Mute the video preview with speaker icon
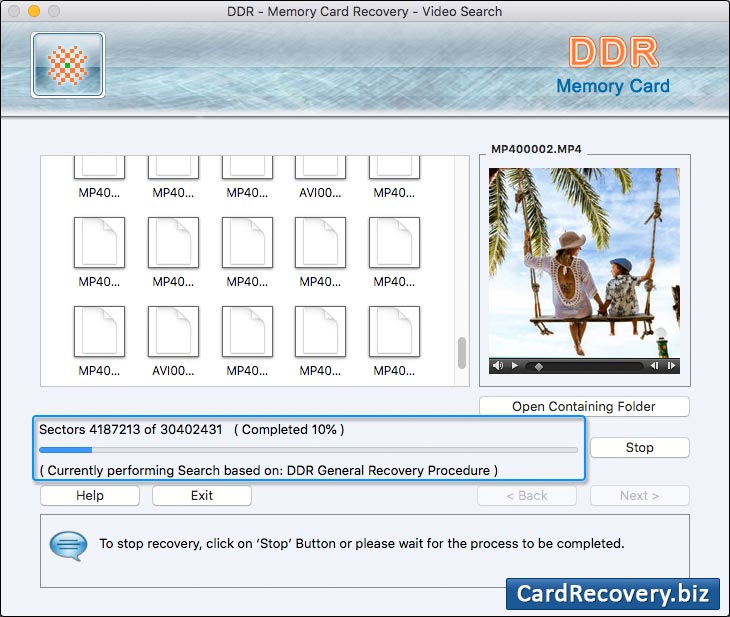 pyautogui.click(x=498, y=366)
